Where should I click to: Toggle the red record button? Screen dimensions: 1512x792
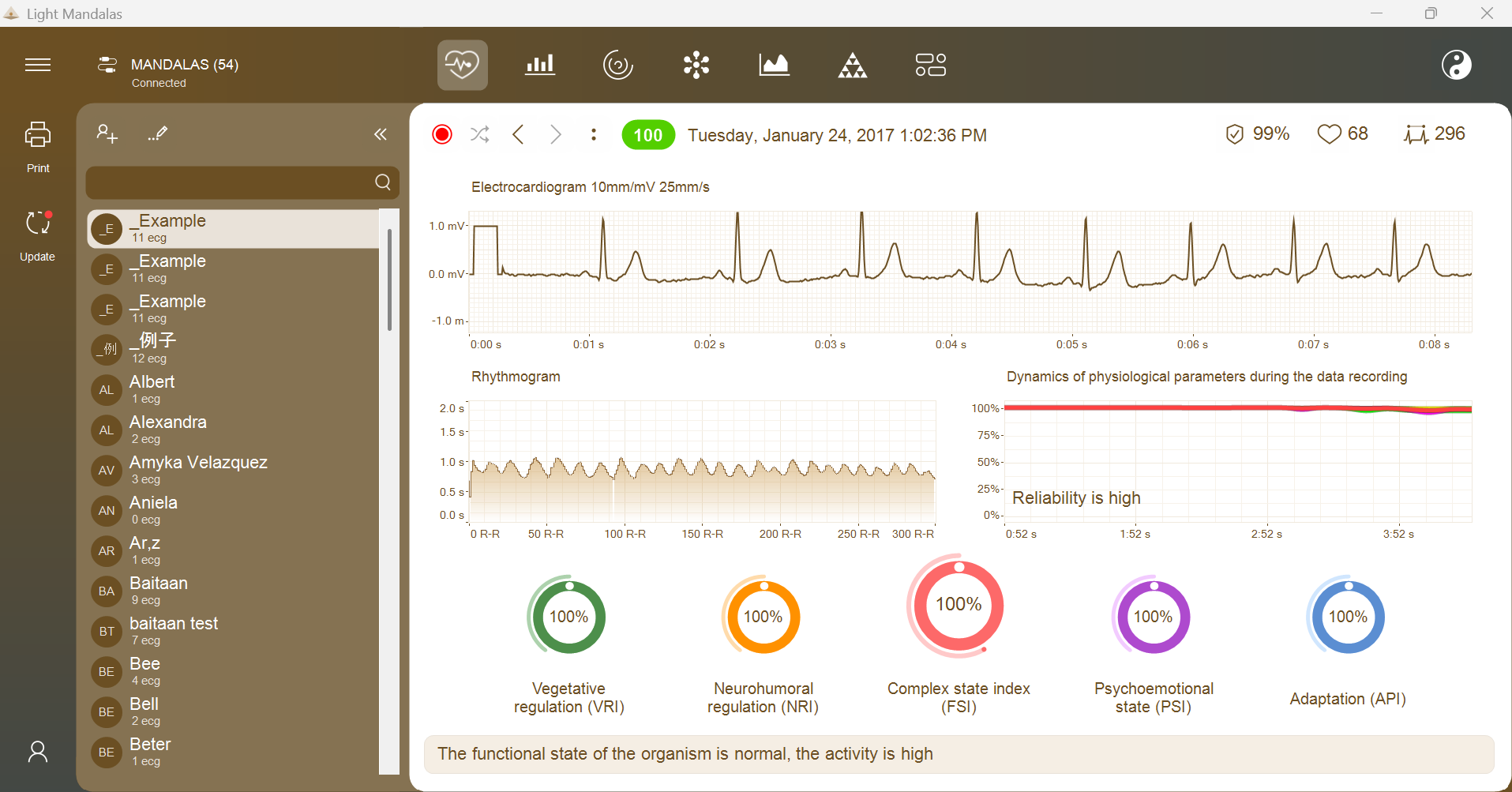tap(442, 134)
